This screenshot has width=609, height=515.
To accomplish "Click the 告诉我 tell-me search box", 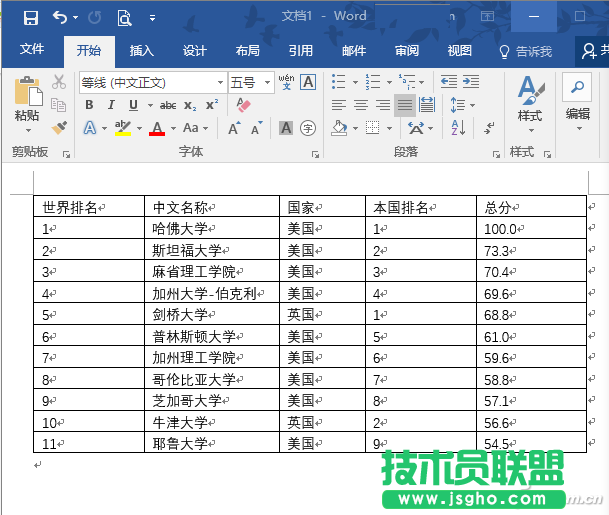I will [526, 51].
